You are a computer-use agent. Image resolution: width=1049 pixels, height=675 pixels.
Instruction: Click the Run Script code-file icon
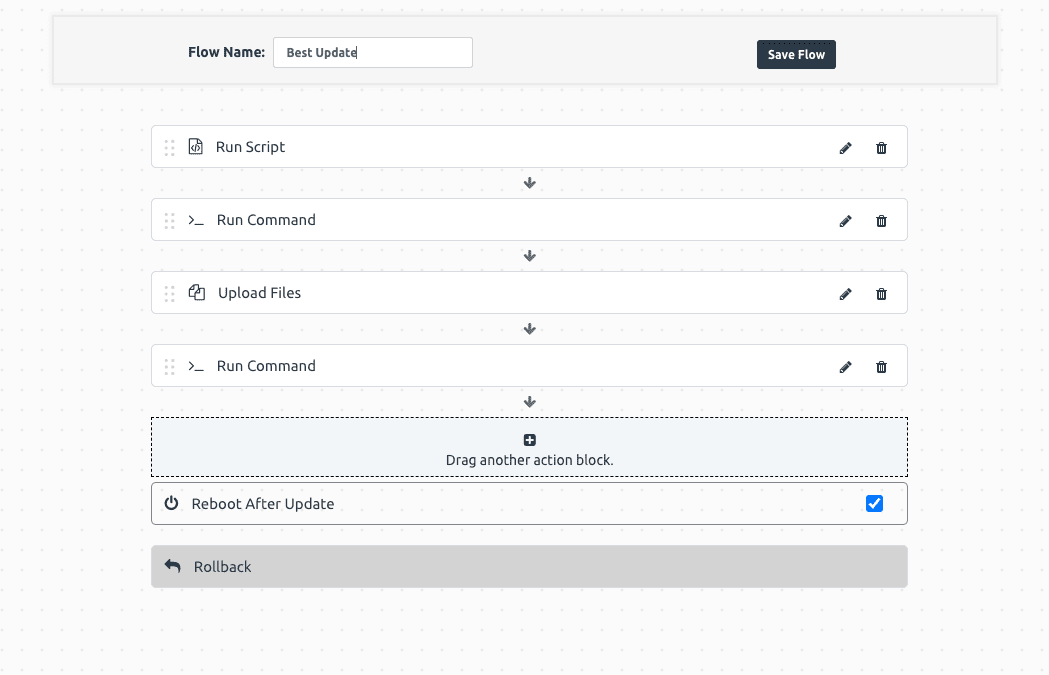click(x=195, y=147)
